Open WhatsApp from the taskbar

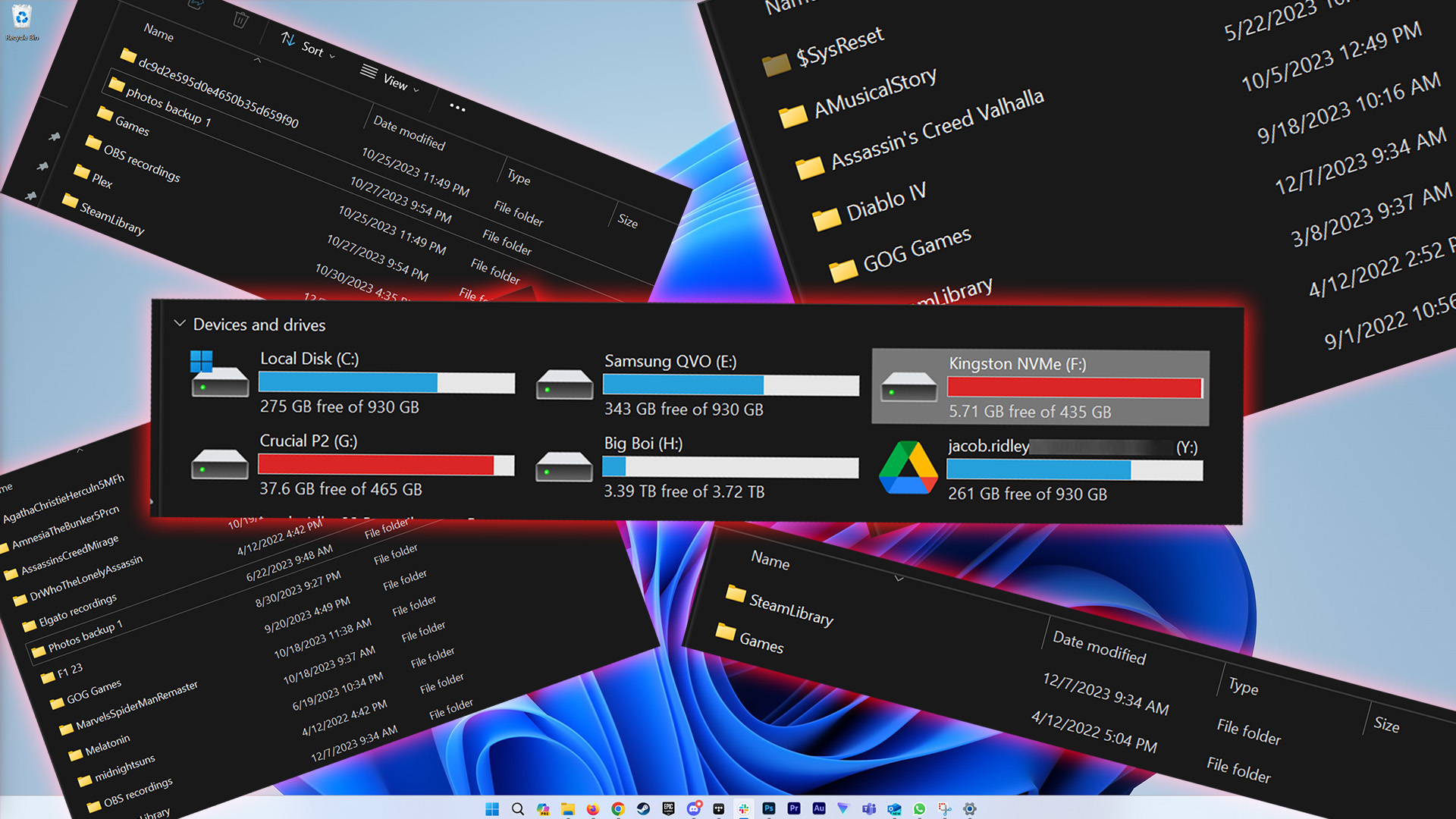(919, 809)
